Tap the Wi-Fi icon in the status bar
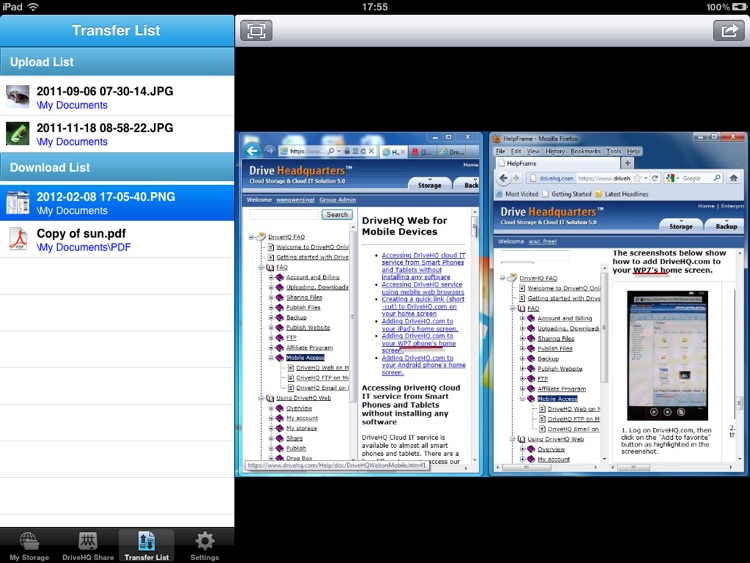 tap(33, 7)
